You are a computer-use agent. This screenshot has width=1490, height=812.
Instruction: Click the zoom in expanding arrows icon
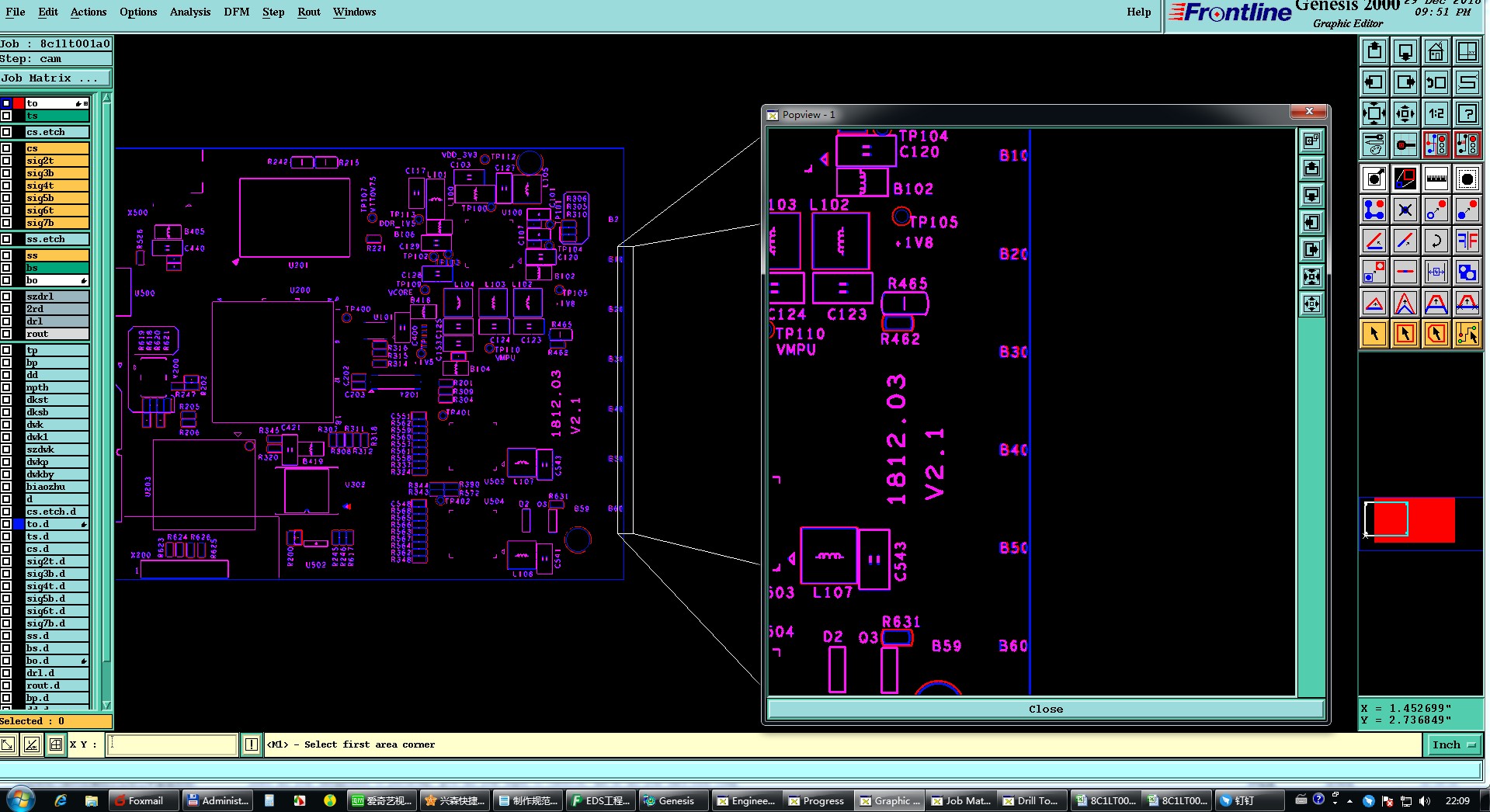pos(1374,113)
